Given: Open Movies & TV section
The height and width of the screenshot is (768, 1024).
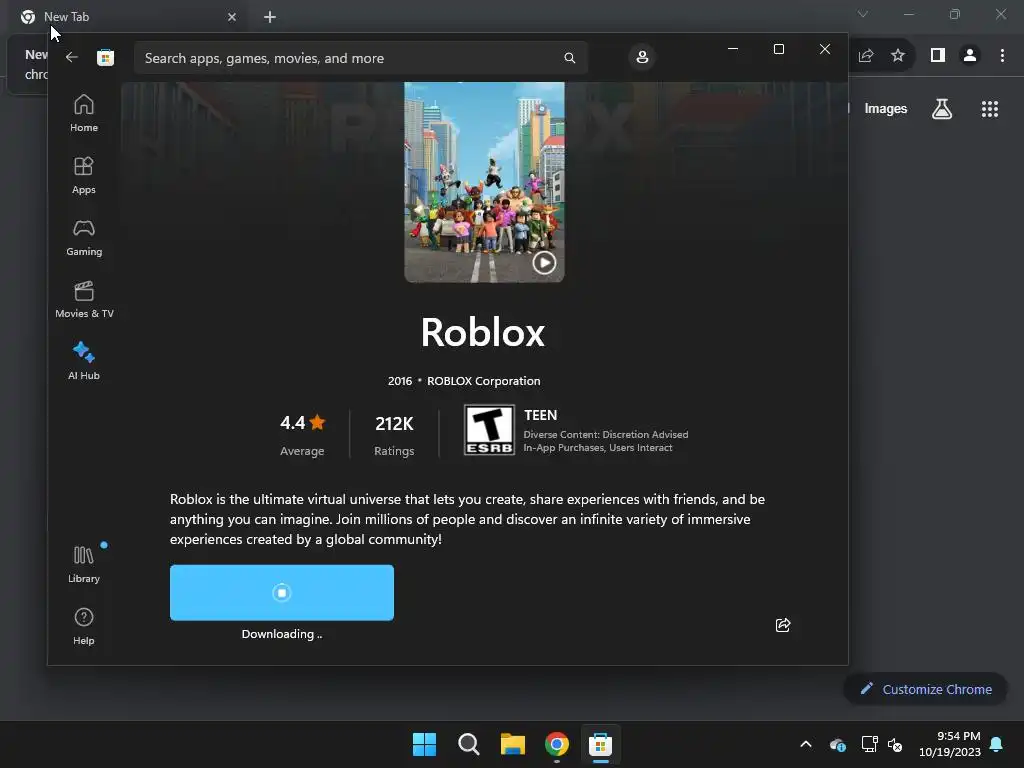Looking at the screenshot, I should (84, 299).
